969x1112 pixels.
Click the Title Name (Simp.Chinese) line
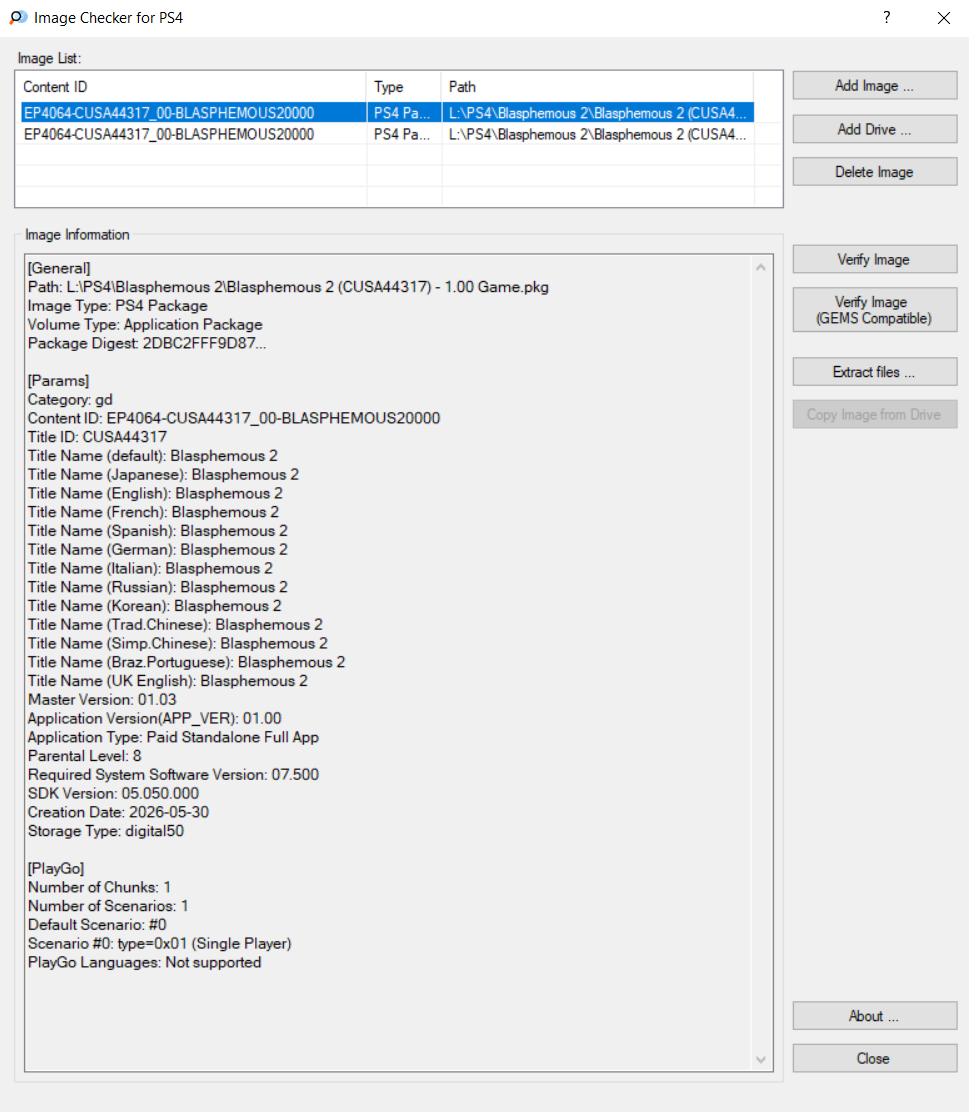click(177, 644)
